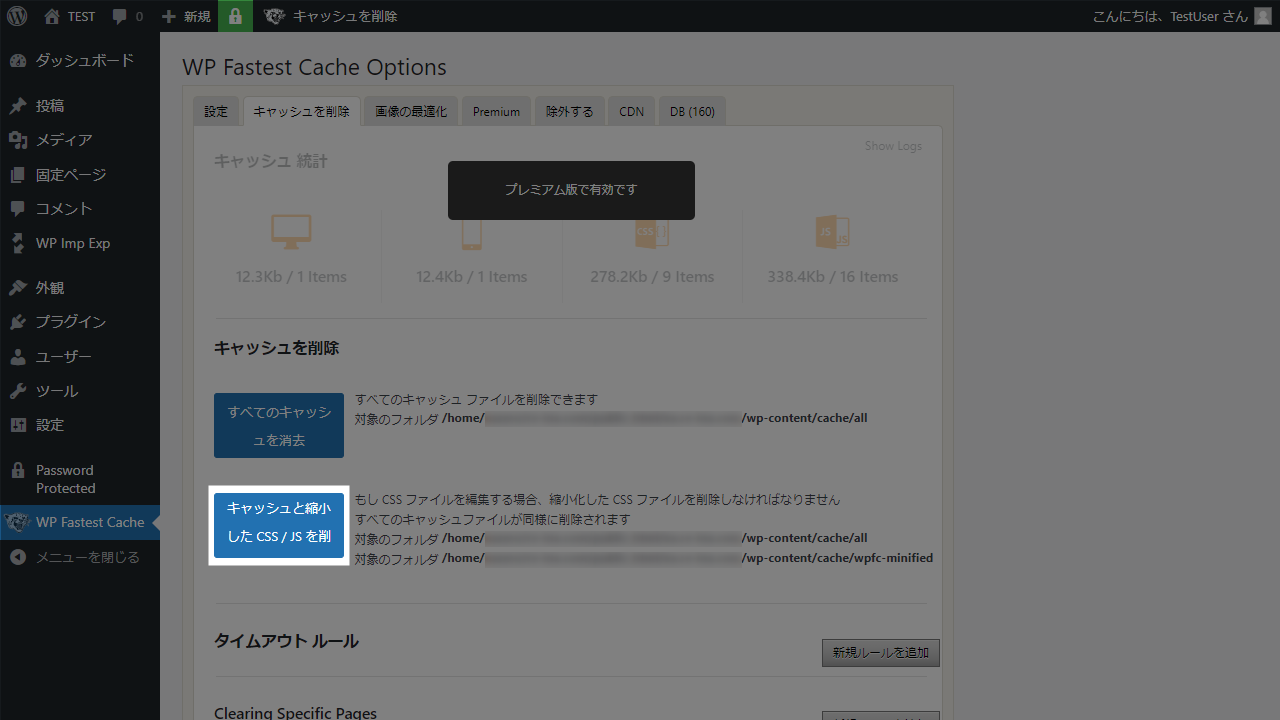The width and height of the screenshot is (1280, 720).
Task: Click the キャッシュ 統計 heading
Action: pos(271,161)
